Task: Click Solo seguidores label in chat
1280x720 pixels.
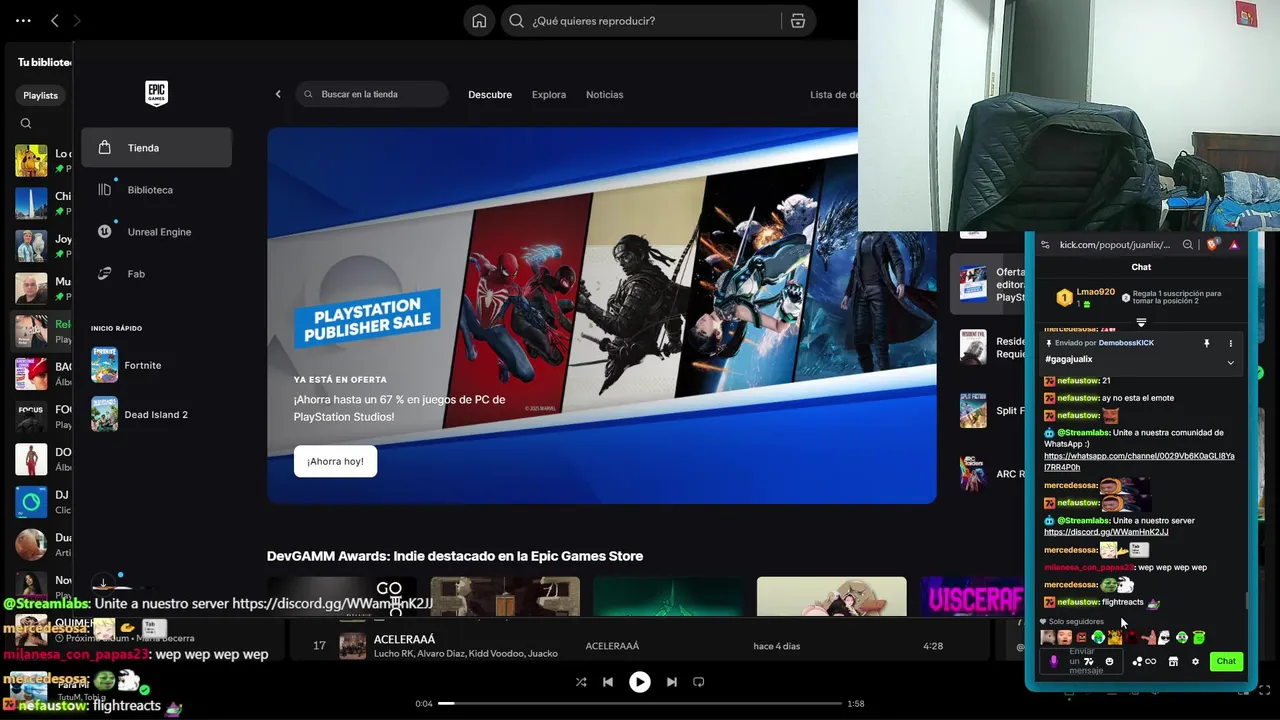Action: click(x=1076, y=622)
